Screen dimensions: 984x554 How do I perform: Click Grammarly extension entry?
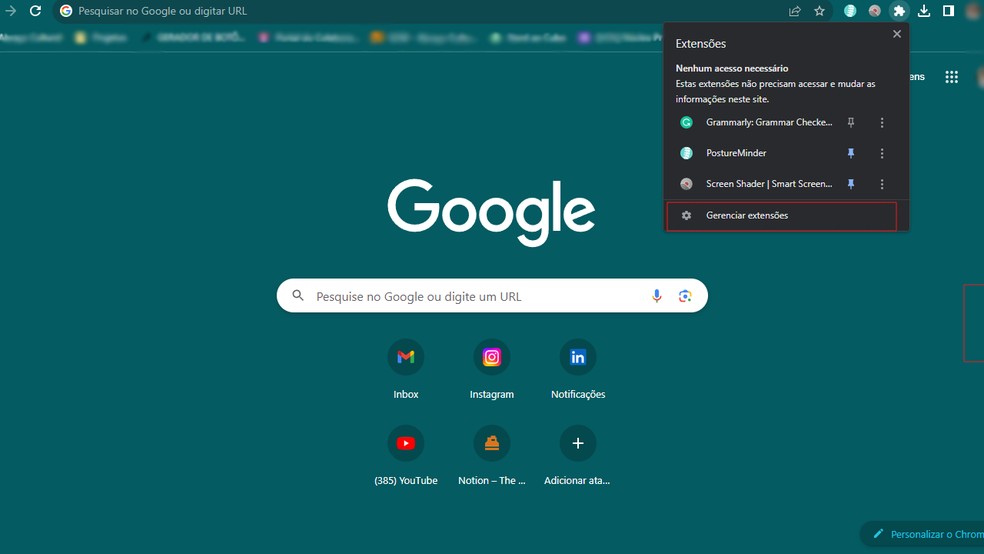click(756, 122)
